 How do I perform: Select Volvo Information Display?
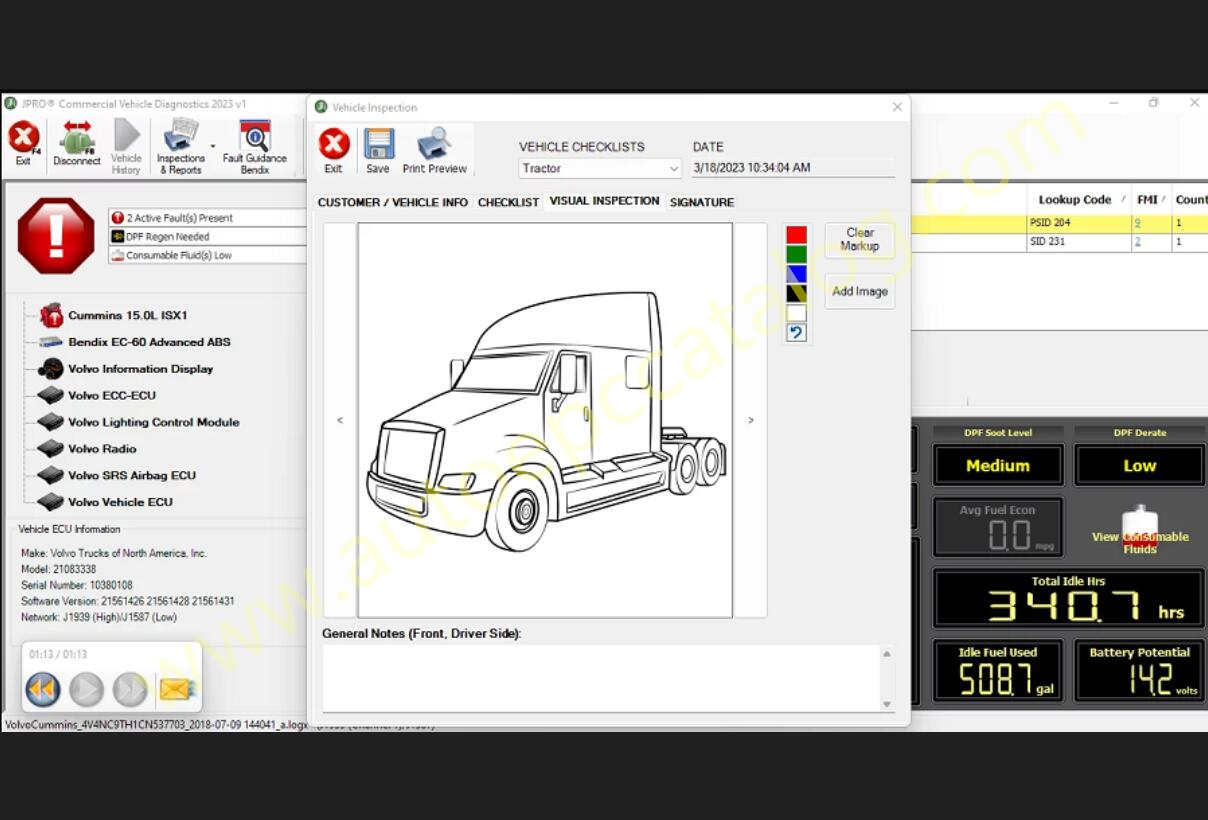click(x=140, y=369)
